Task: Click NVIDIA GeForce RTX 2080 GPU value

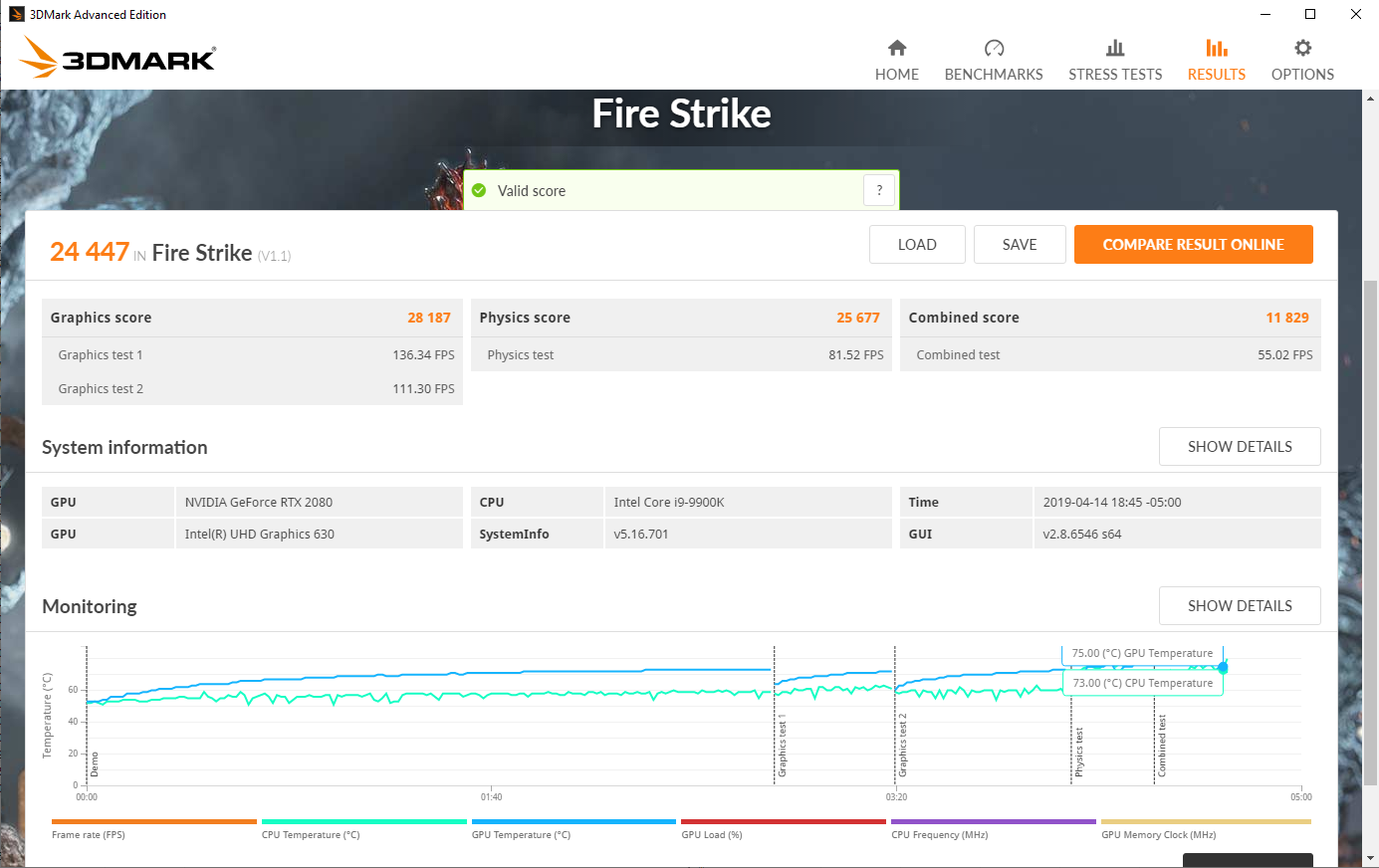Action: click(259, 503)
